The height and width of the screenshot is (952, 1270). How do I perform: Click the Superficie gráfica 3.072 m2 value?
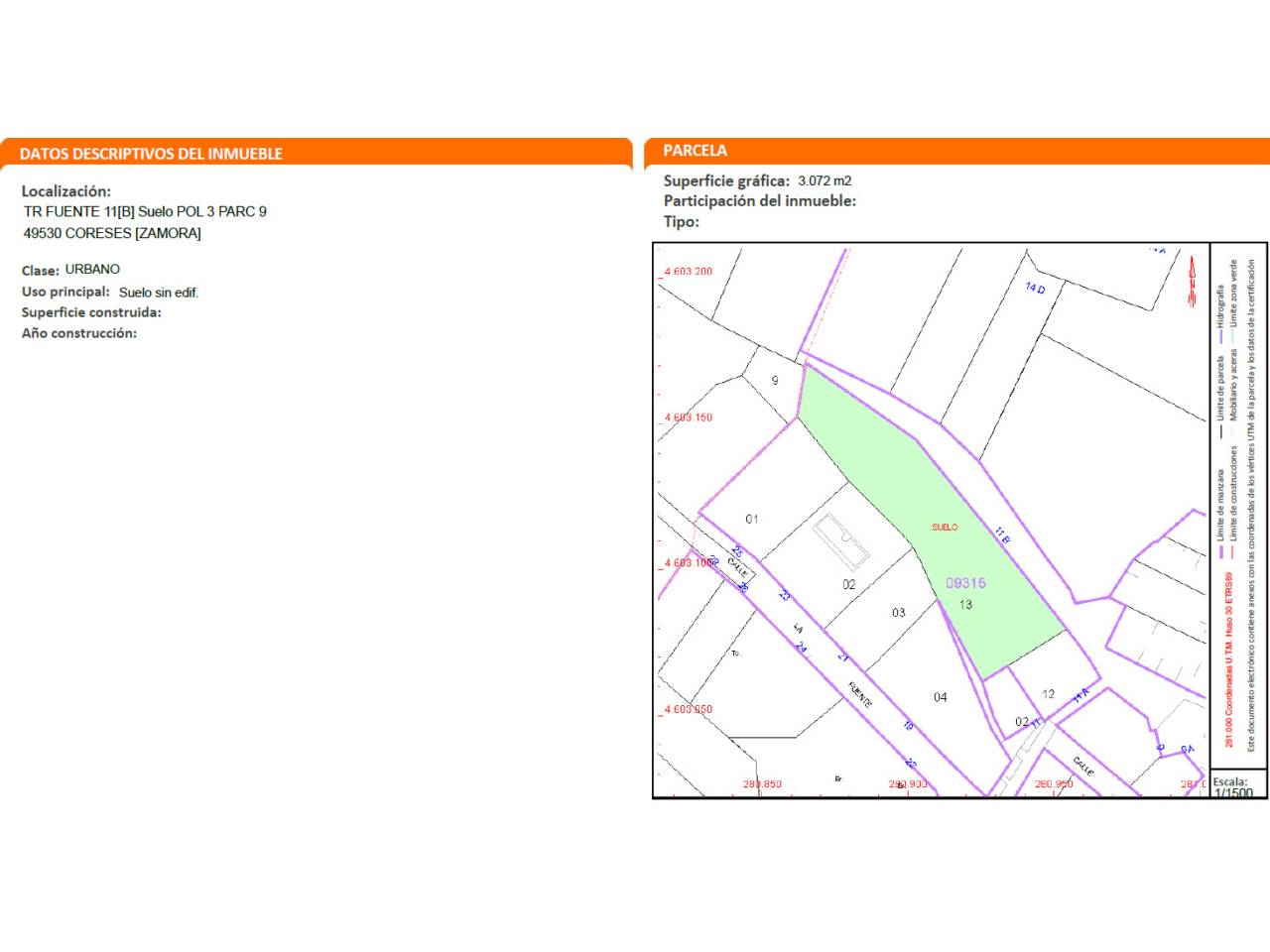[825, 180]
